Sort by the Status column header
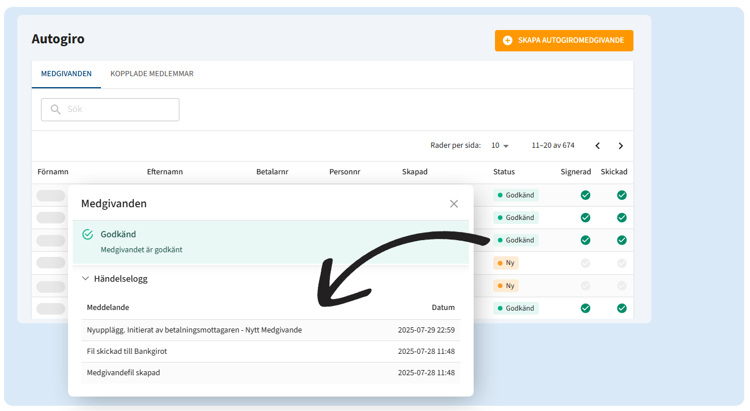750x411 pixels. 504,172
